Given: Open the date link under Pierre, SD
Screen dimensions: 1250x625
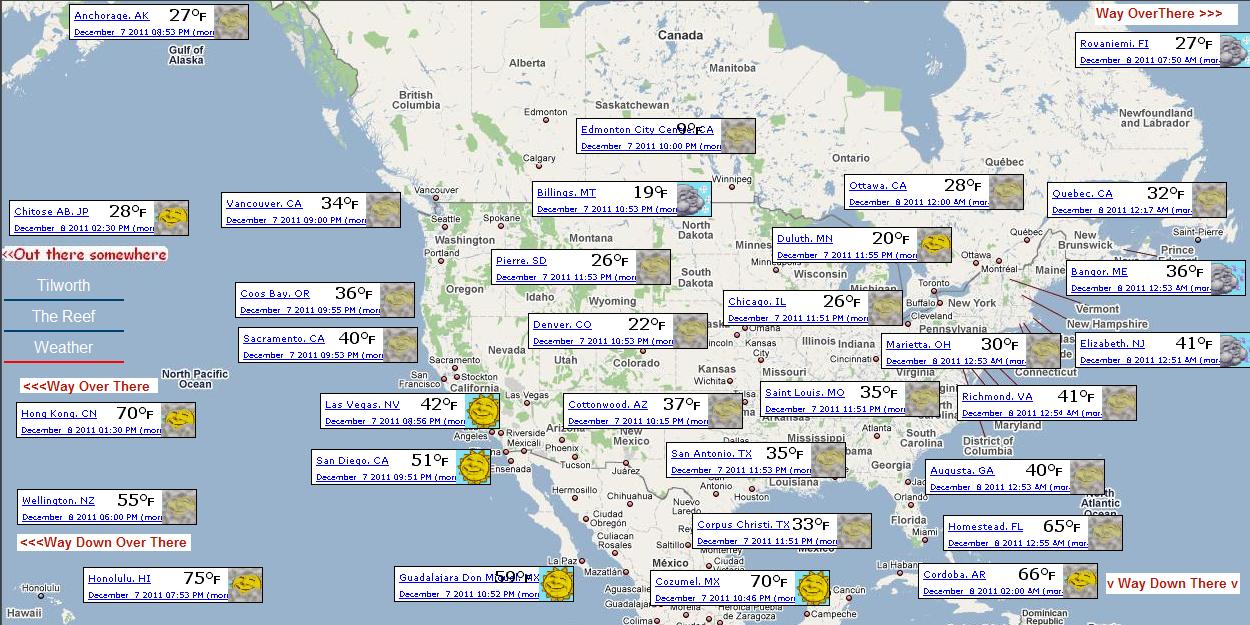Looking at the screenshot, I should pos(566,277).
